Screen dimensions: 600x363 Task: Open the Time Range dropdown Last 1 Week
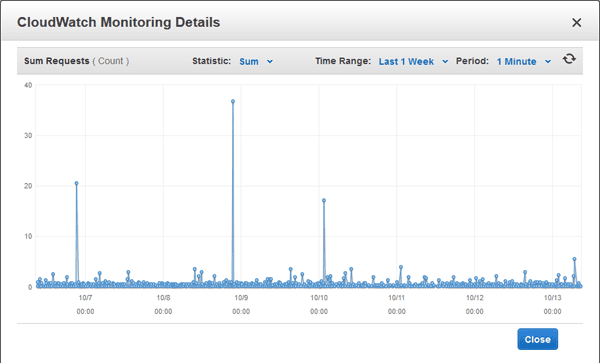pos(413,62)
